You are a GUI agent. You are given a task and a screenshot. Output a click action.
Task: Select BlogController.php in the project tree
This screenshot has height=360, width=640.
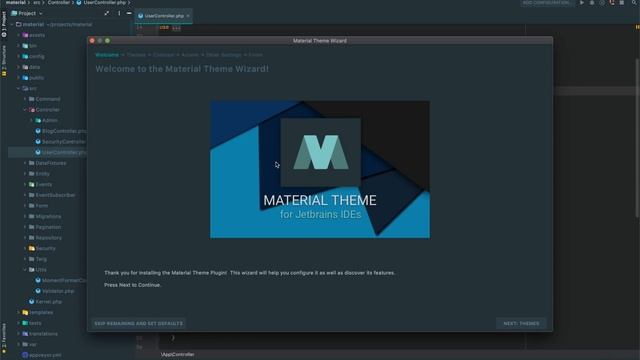pos(61,131)
